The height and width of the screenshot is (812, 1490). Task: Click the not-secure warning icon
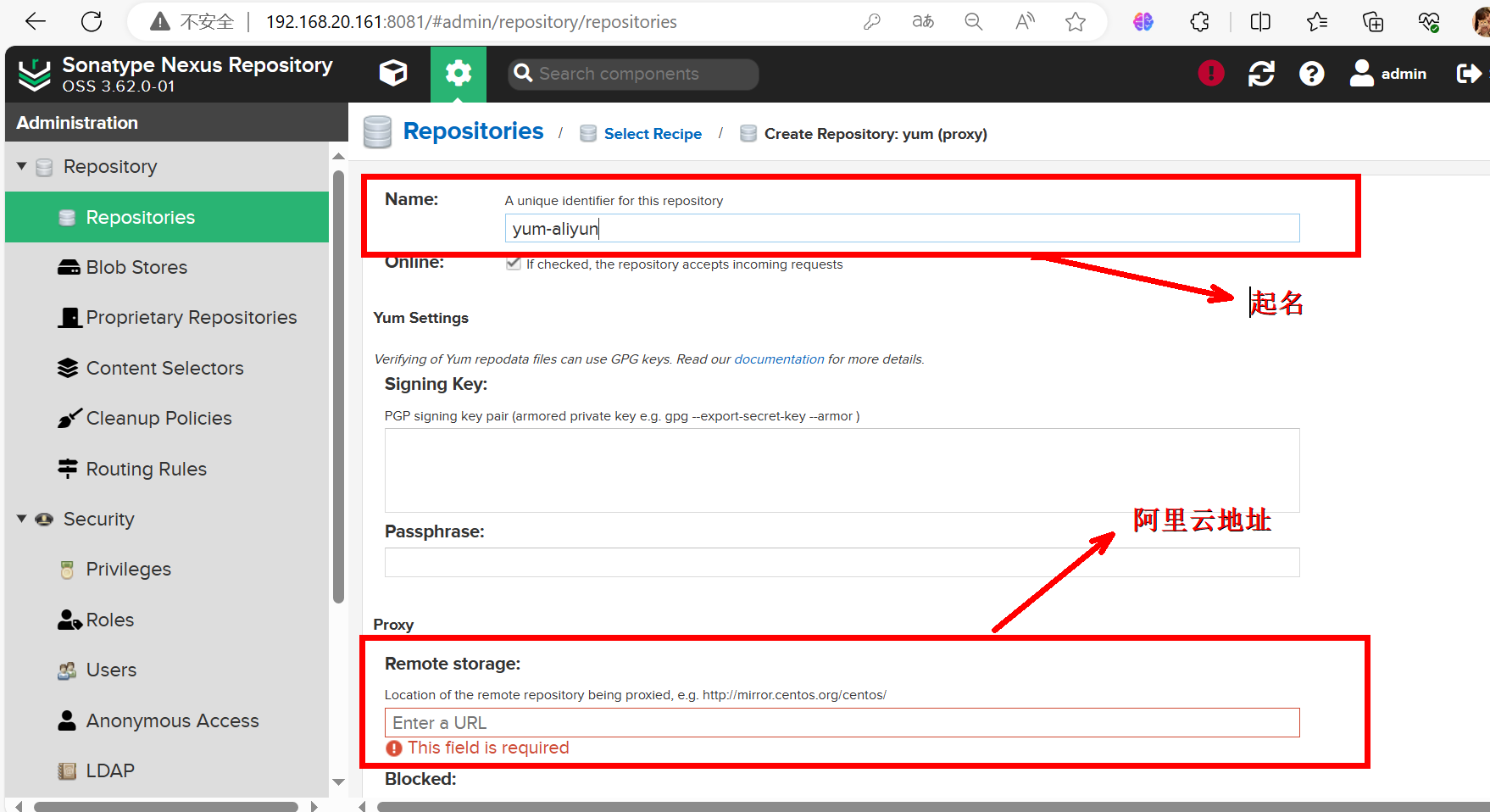[x=159, y=21]
